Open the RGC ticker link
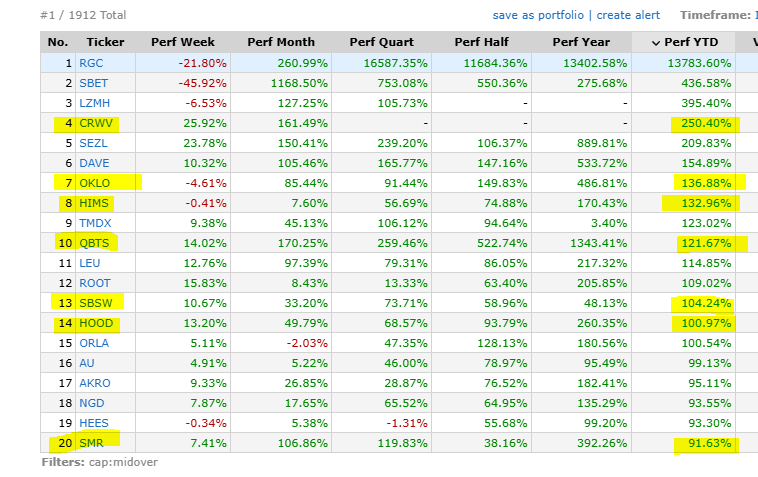The image size is (758, 477). (91, 63)
